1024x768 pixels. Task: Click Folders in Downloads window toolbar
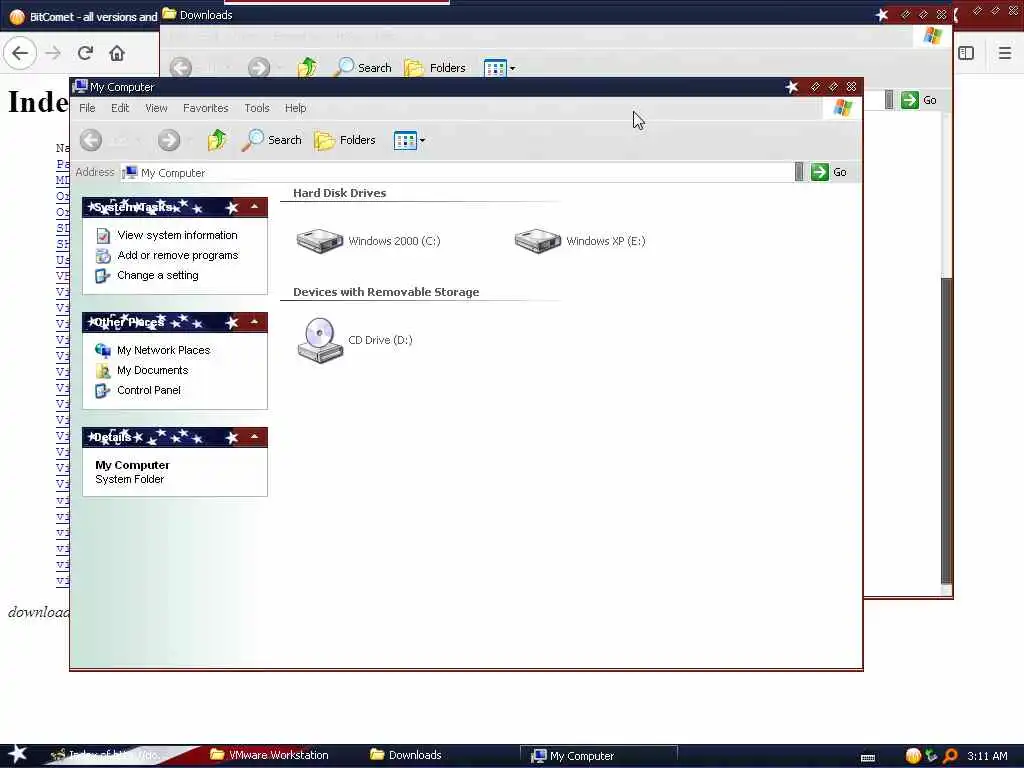coord(435,67)
